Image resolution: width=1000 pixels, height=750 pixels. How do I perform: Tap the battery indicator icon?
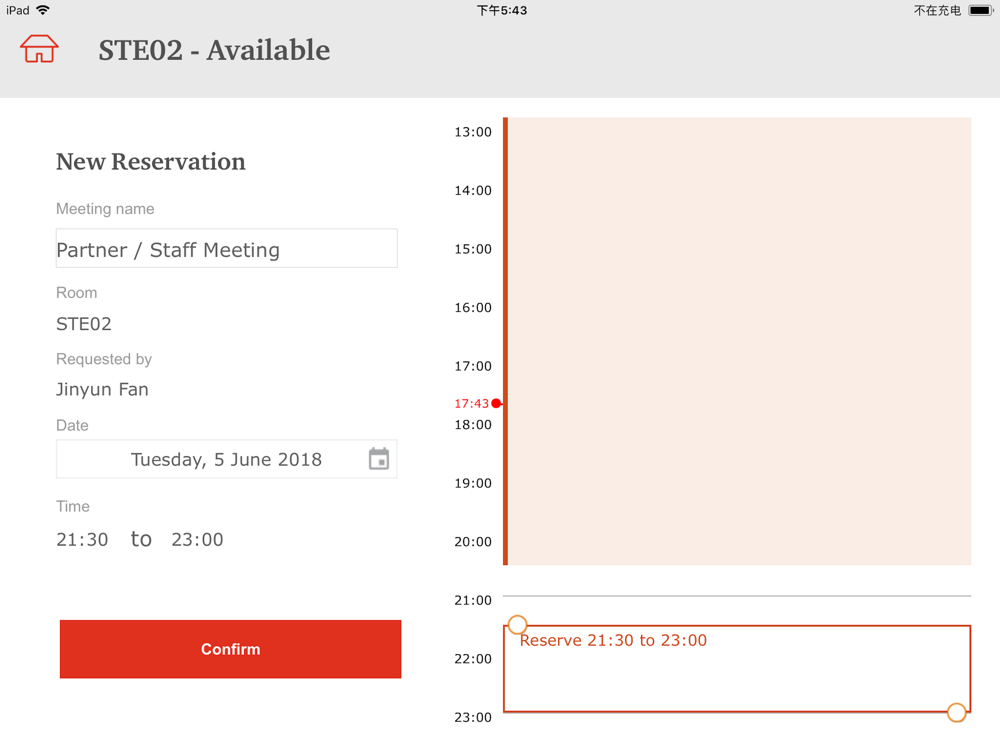[981, 10]
